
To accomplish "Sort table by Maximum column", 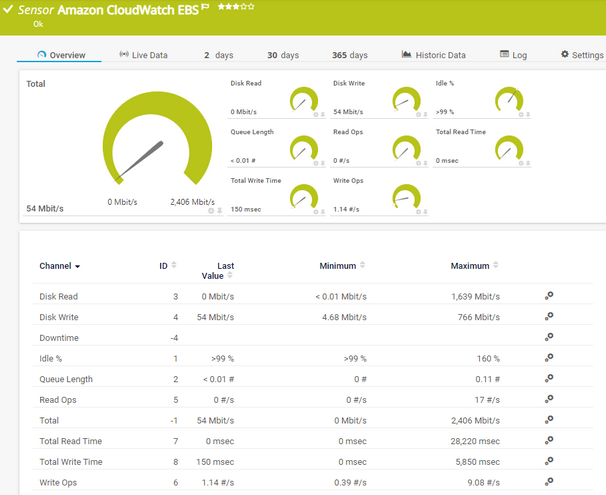I will [x=474, y=266].
